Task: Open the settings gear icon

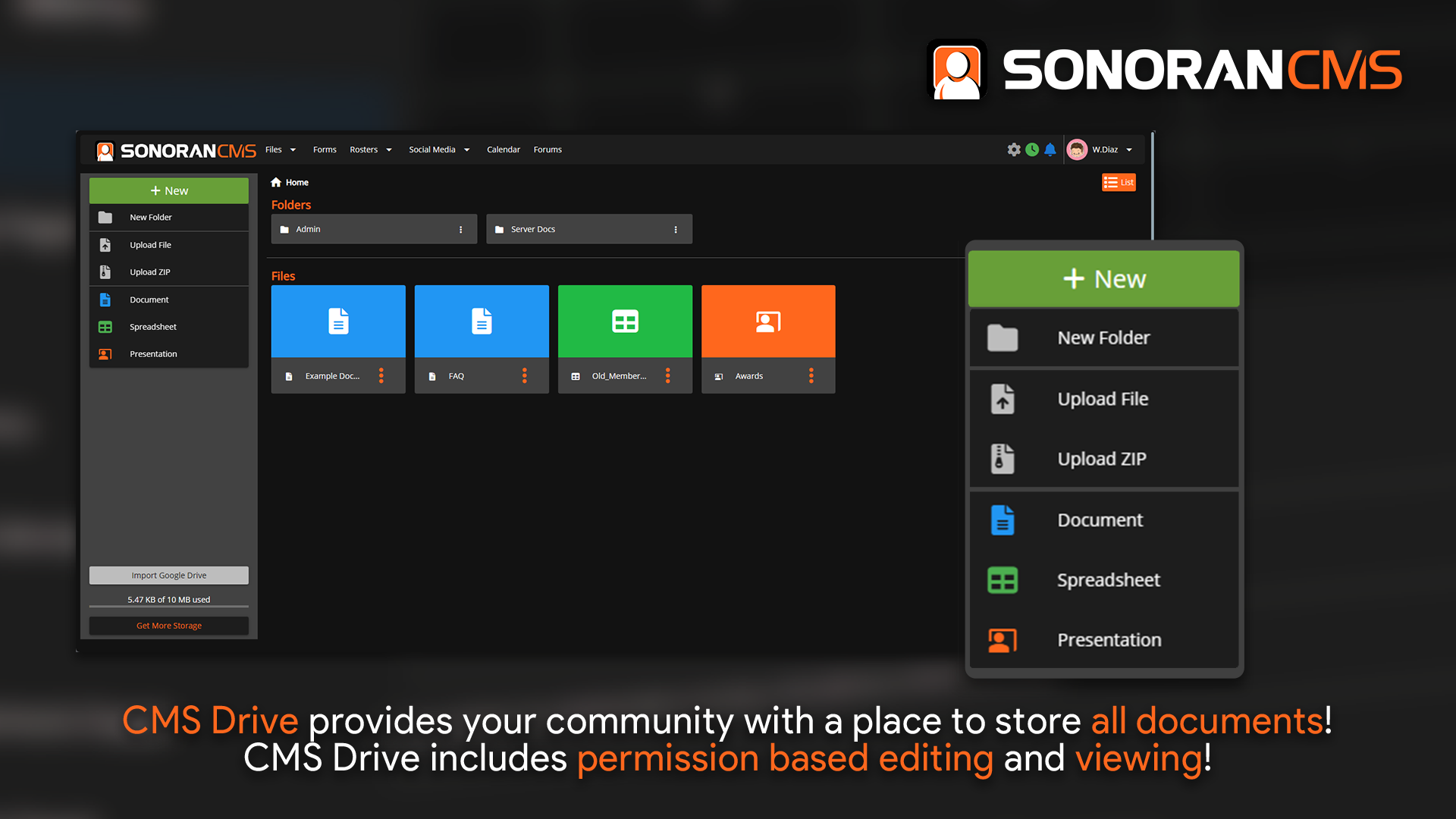Action: pos(1013,149)
